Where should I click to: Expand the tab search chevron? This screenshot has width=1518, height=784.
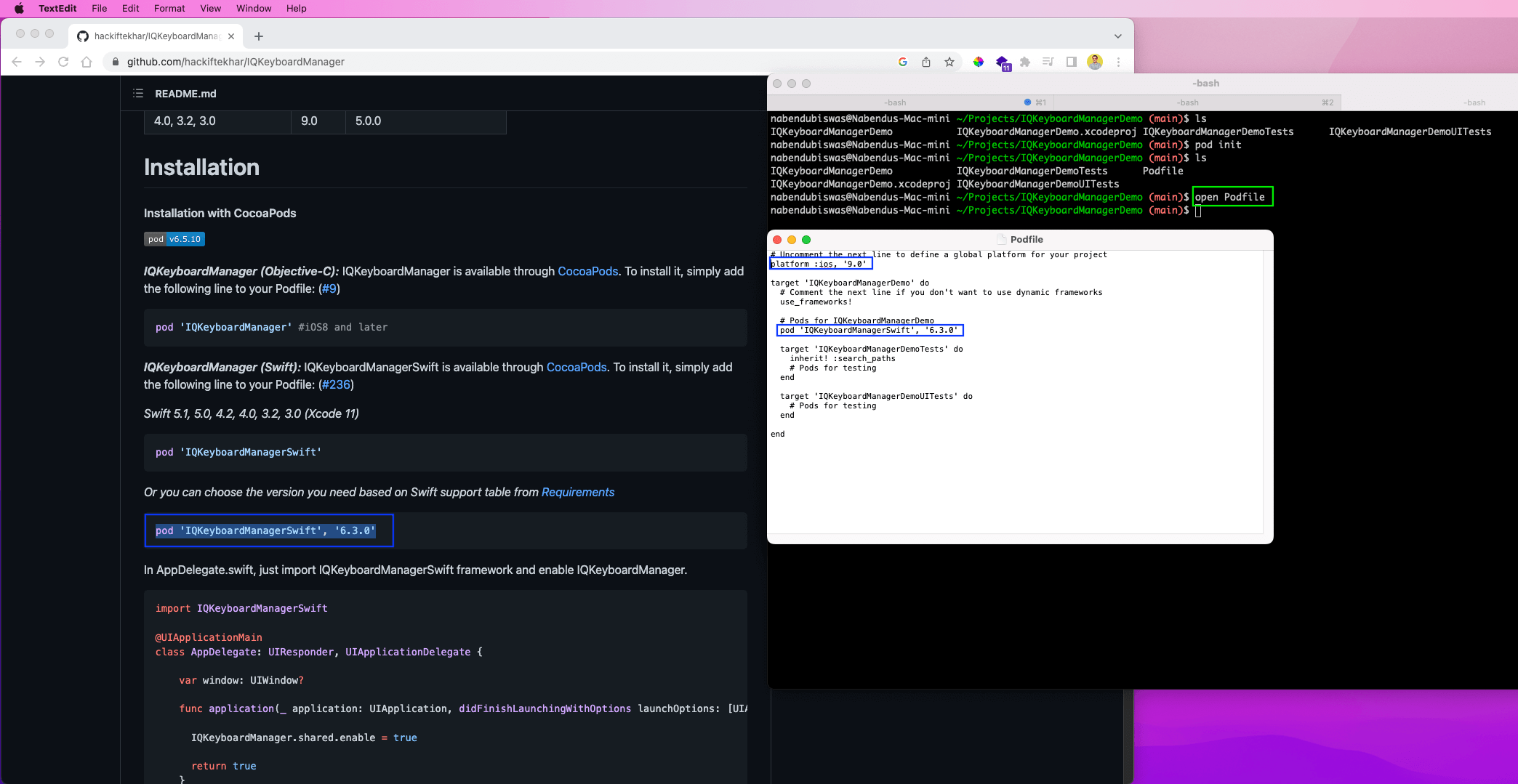[1117, 36]
